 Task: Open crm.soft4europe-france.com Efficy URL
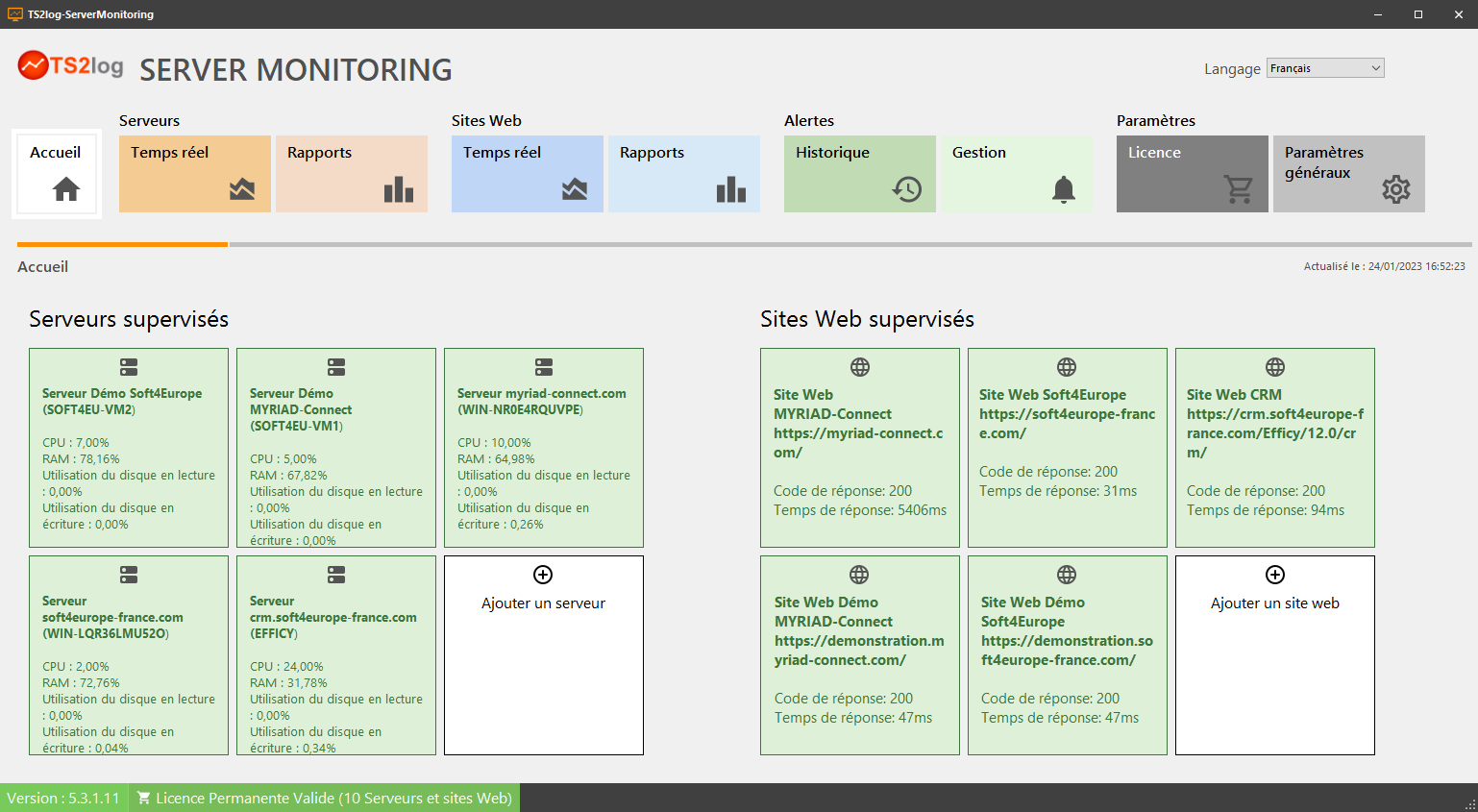[x=1275, y=433]
